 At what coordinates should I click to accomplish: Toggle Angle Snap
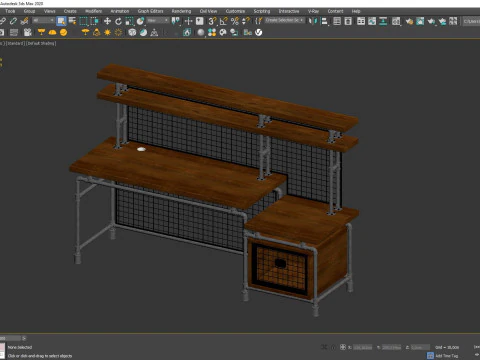coord(224,21)
